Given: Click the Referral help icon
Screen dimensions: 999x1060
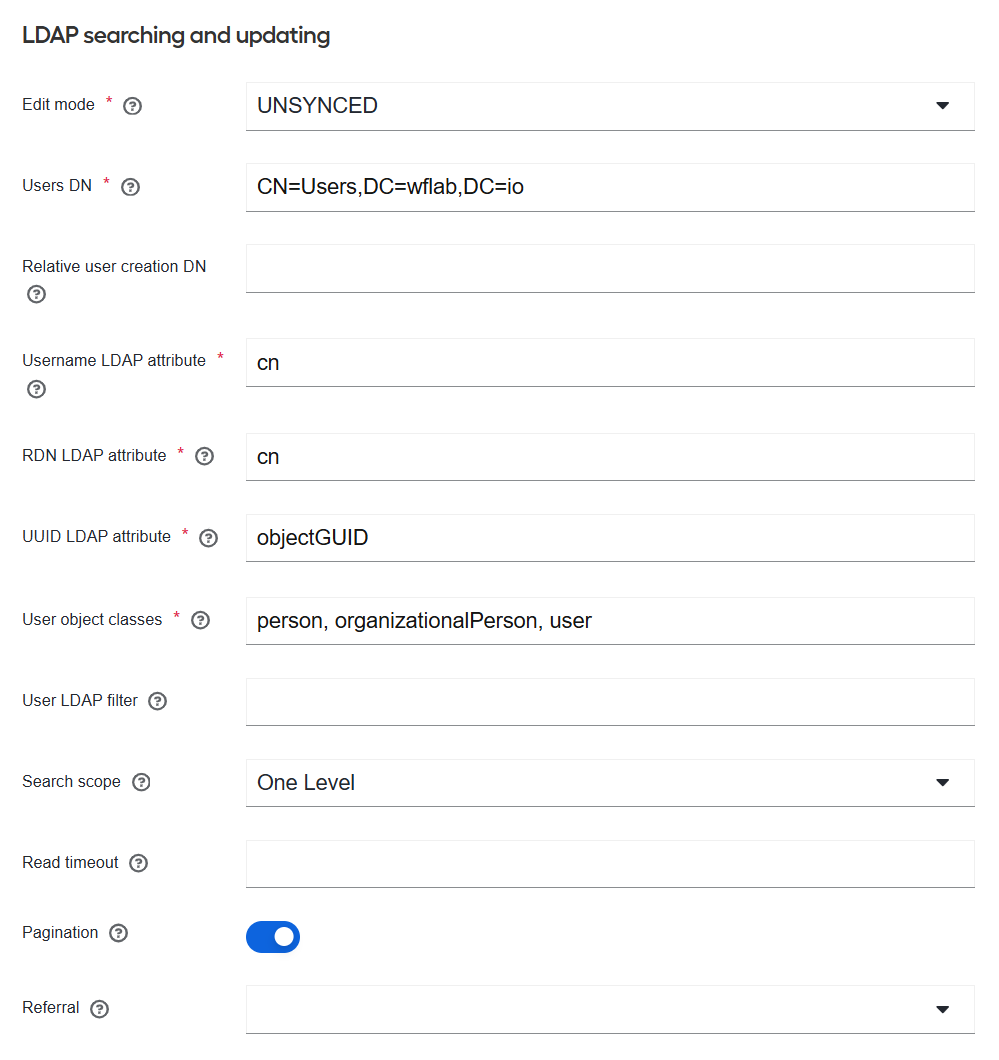Looking at the screenshot, I should click(x=99, y=1009).
